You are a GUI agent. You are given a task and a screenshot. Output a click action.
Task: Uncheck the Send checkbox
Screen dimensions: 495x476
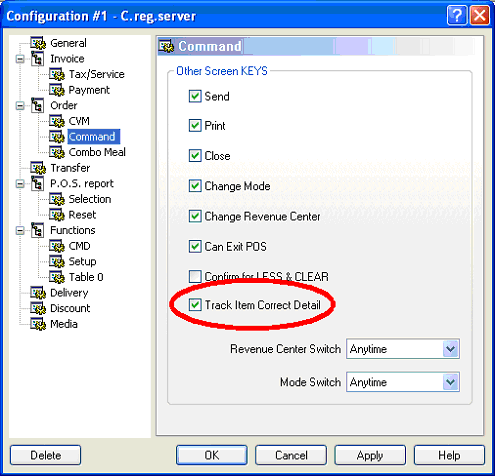click(x=195, y=96)
